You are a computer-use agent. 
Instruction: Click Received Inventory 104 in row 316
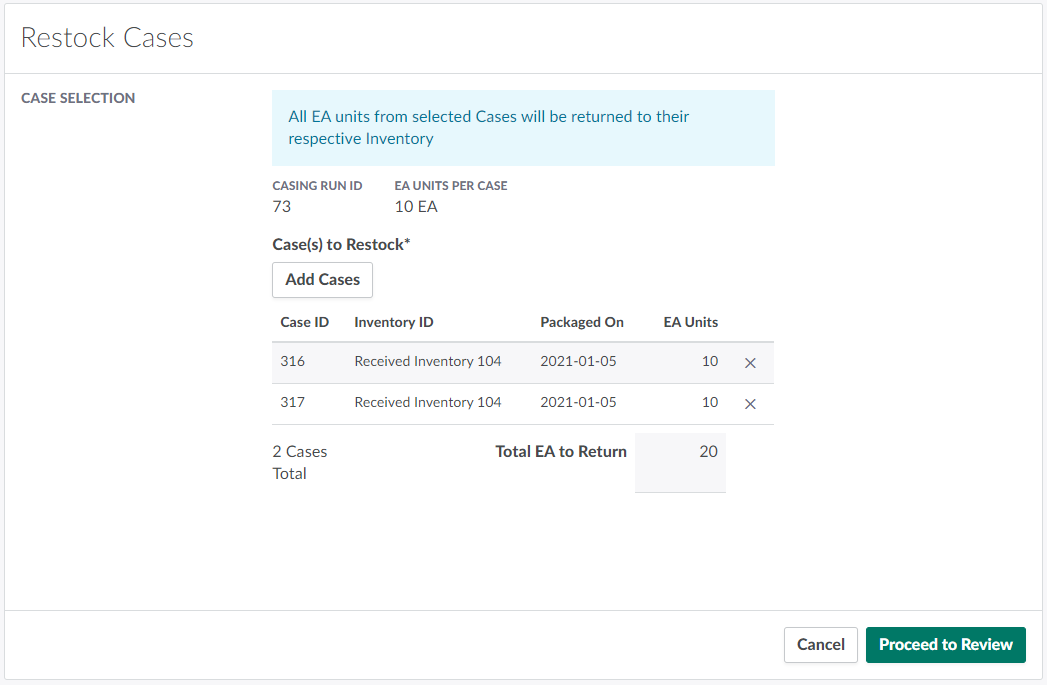(427, 361)
